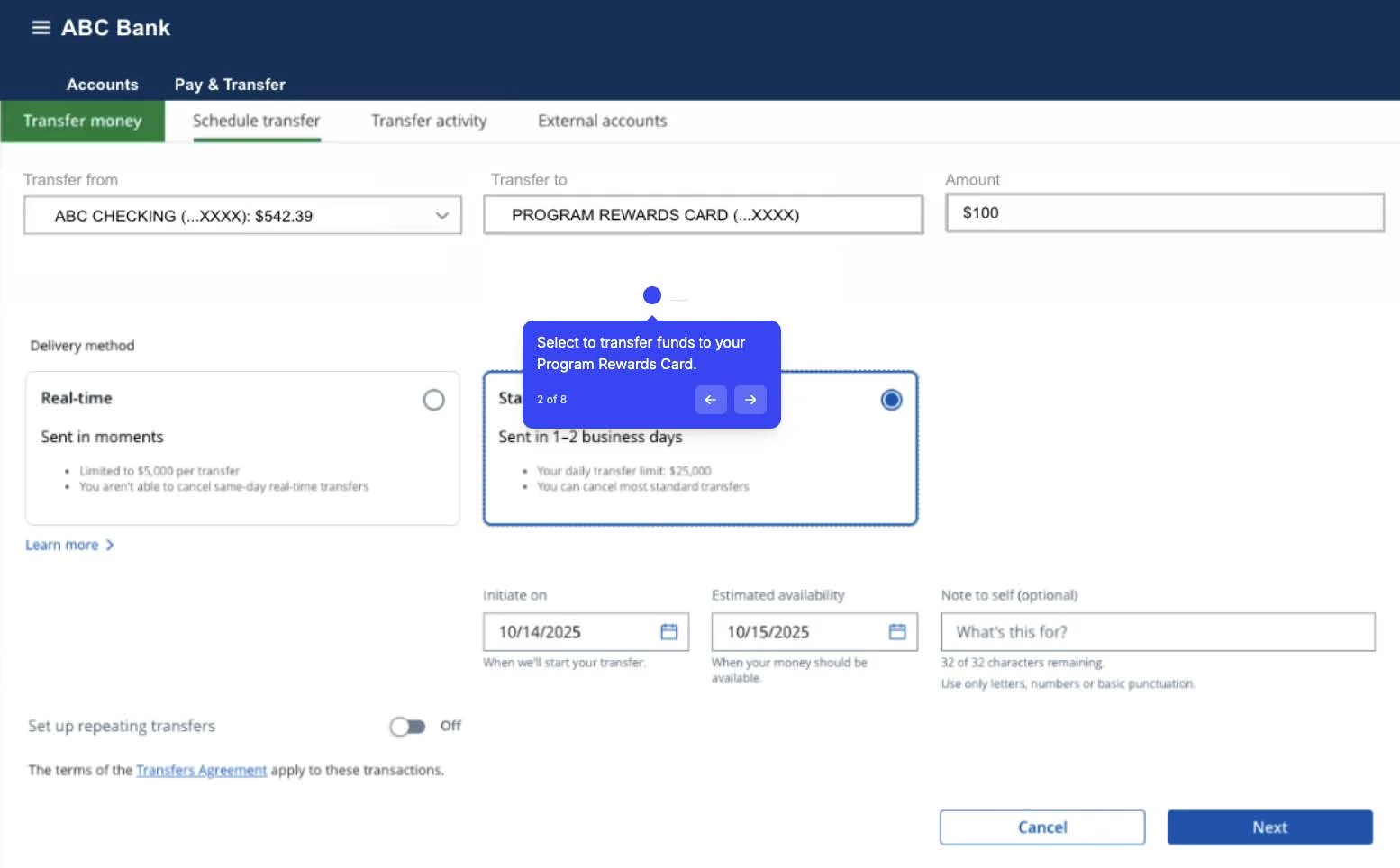Open the hamburger menu beside ABC Bank
Image resolution: width=1400 pixels, height=868 pixels.
point(41,28)
